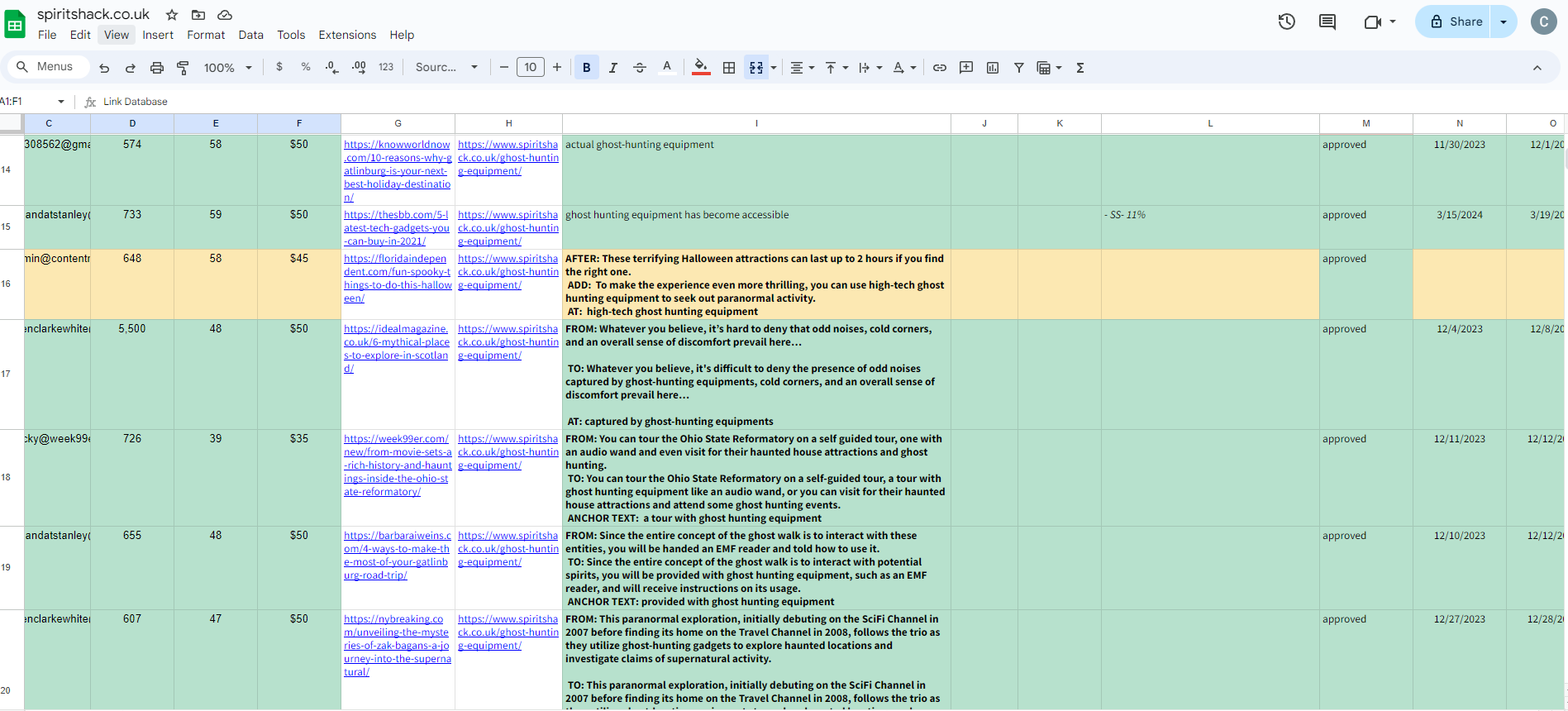This screenshot has width=1568, height=711.
Task: Open the View menu
Action: click(x=117, y=35)
